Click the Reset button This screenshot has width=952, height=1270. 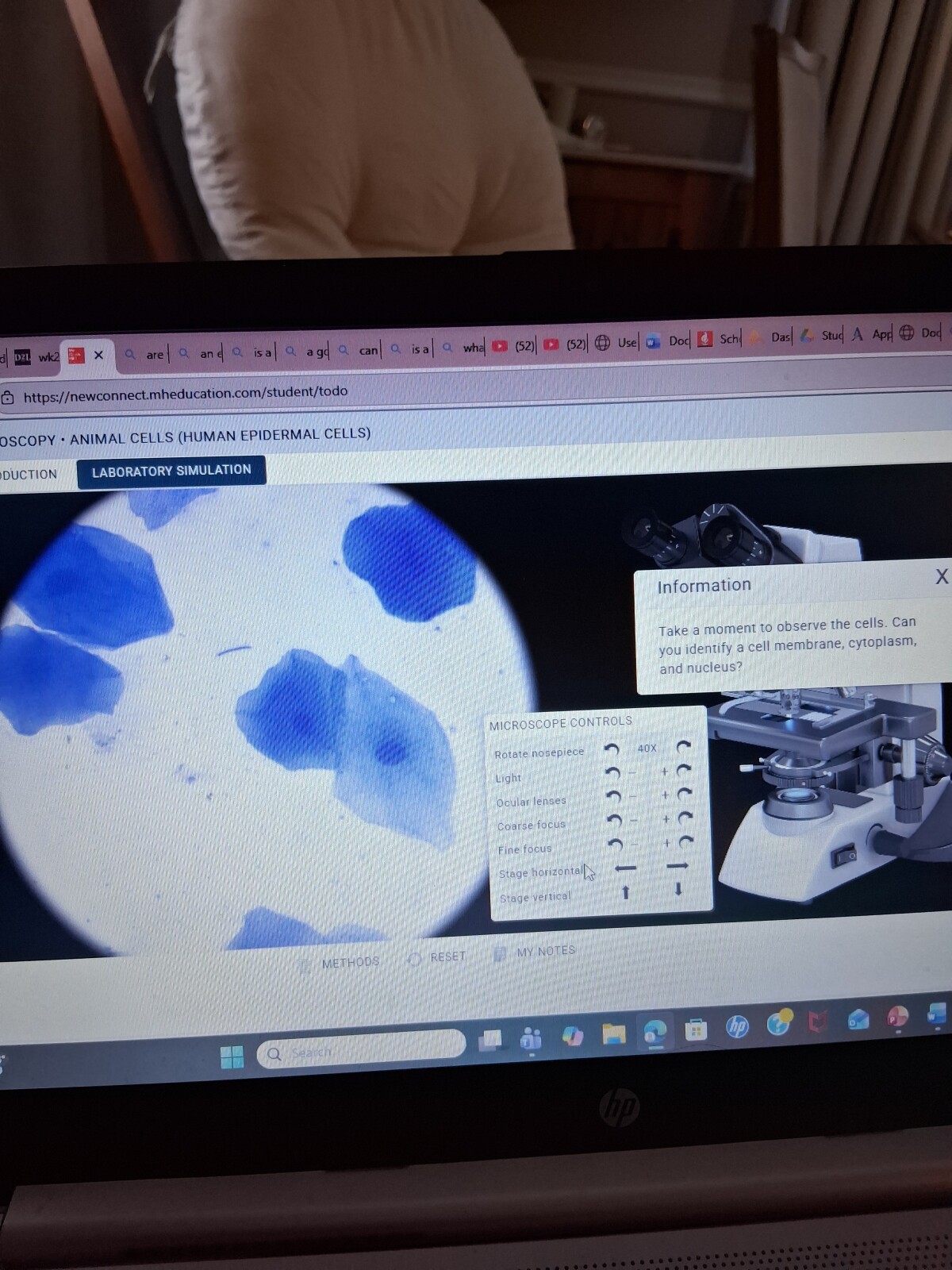pos(438,957)
